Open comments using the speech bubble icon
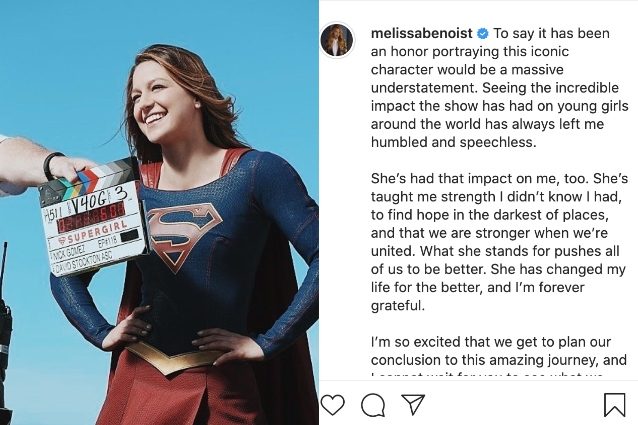Viewport: 638px width, 425px height. (x=373, y=404)
